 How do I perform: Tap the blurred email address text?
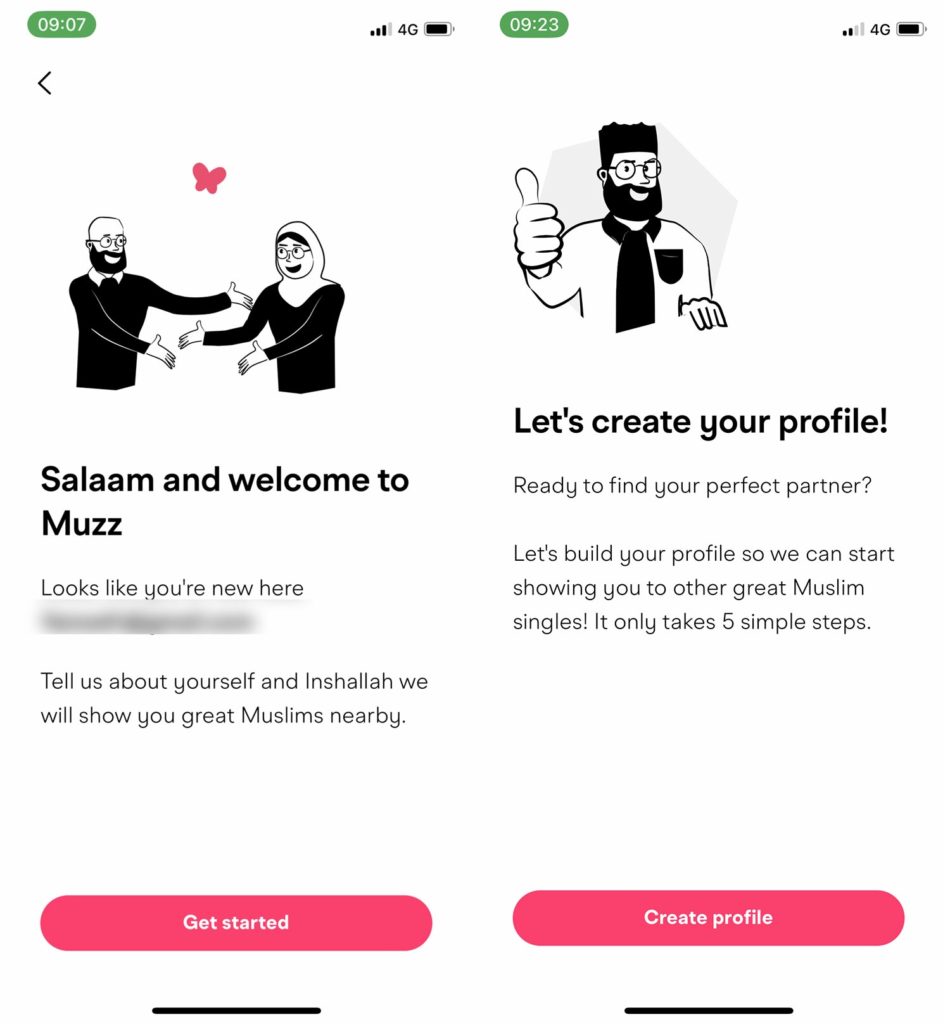click(149, 621)
